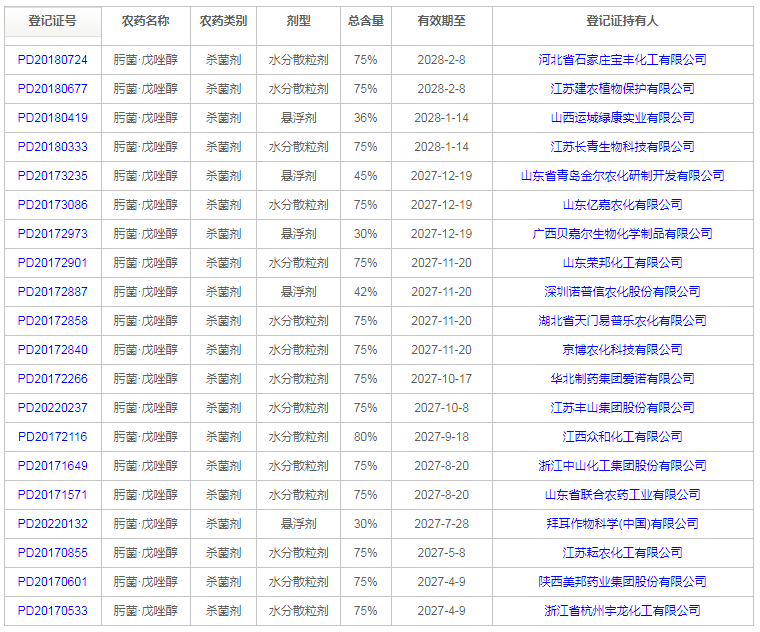760x632 pixels.
Task: Open holder 湖北省天门易普乐农化有限公司
Action: (x=622, y=321)
